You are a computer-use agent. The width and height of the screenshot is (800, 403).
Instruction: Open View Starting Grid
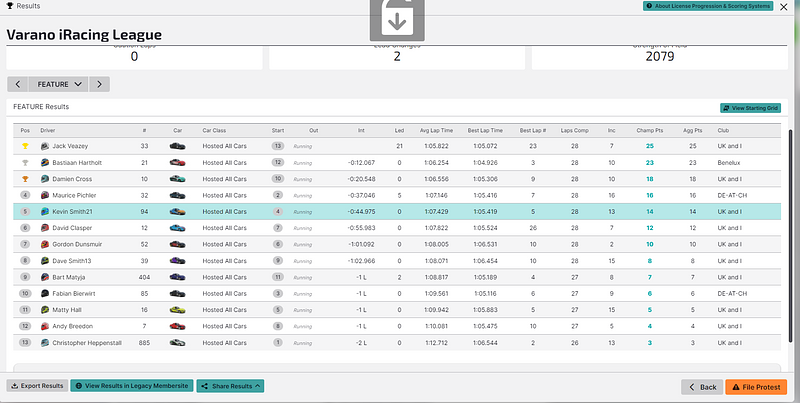point(750,108)
